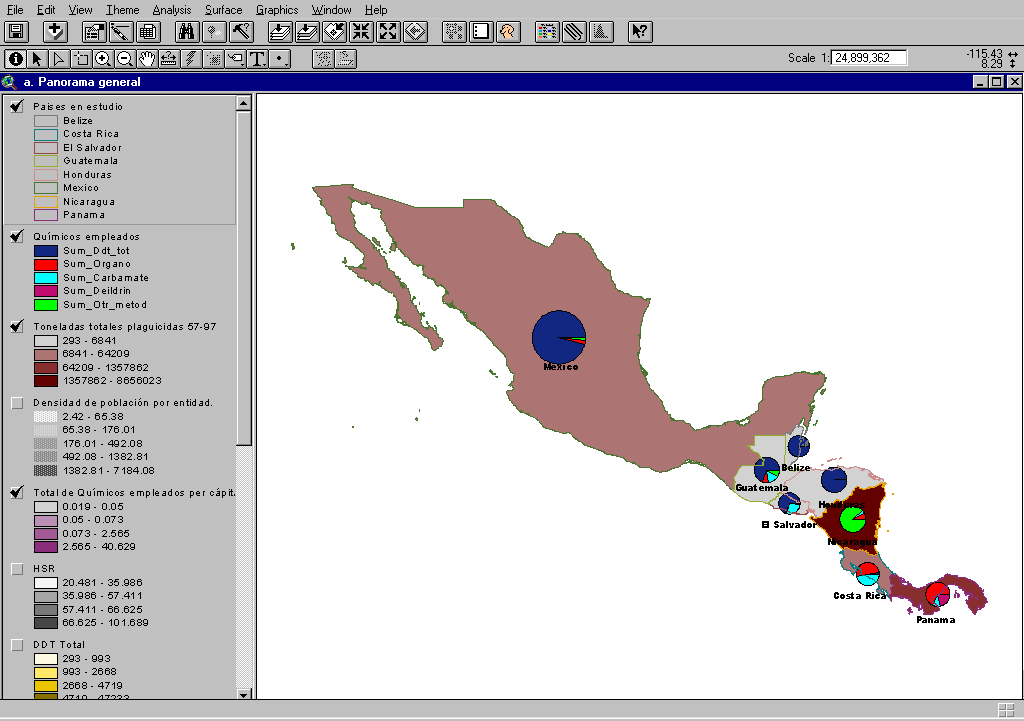Select the Text tool
Screen dimensions: 1024x721
258,59
